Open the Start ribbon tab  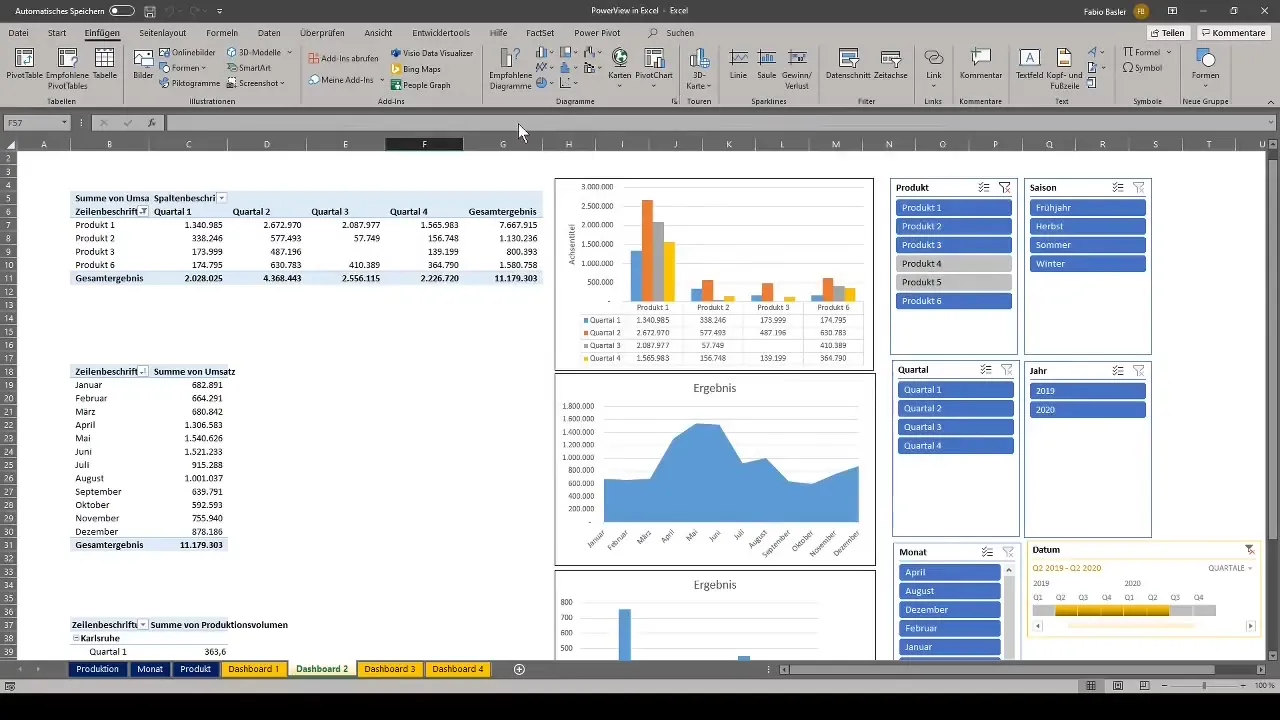click(x=57, y=33)
